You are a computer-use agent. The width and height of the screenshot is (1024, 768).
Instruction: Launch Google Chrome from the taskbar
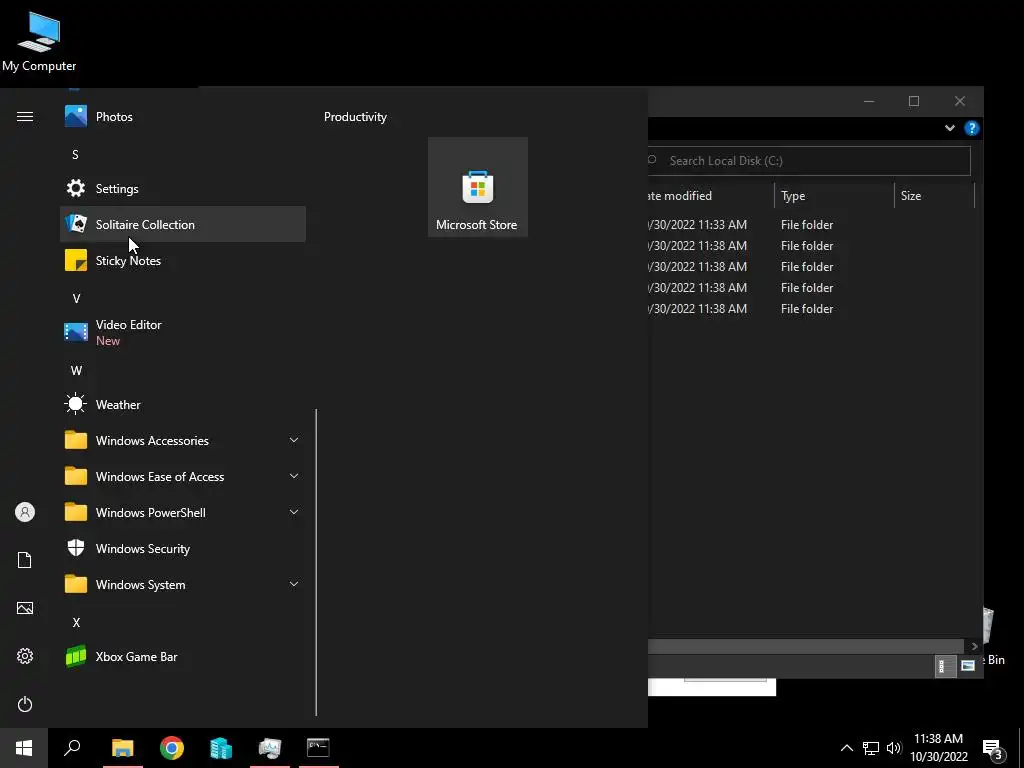point(172,748)
